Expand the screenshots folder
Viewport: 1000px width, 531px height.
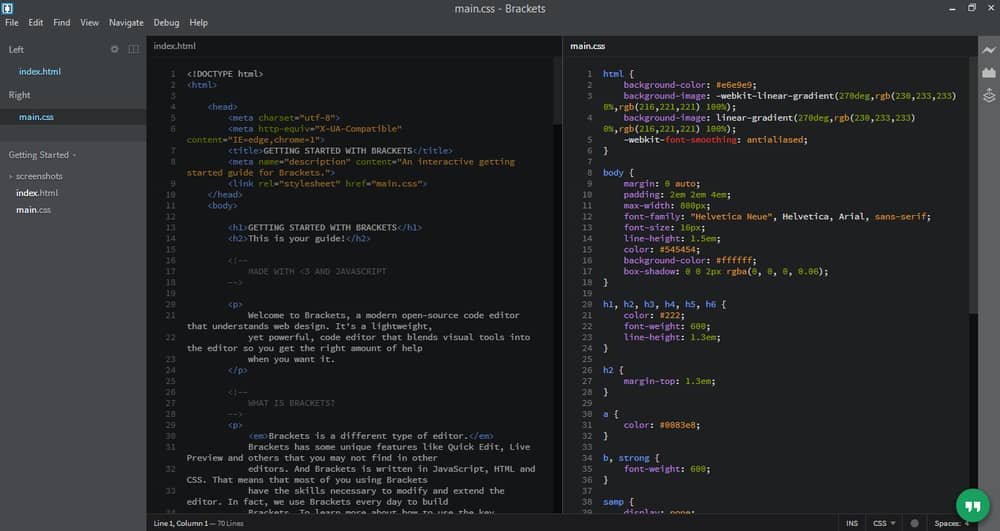(37, 176)
